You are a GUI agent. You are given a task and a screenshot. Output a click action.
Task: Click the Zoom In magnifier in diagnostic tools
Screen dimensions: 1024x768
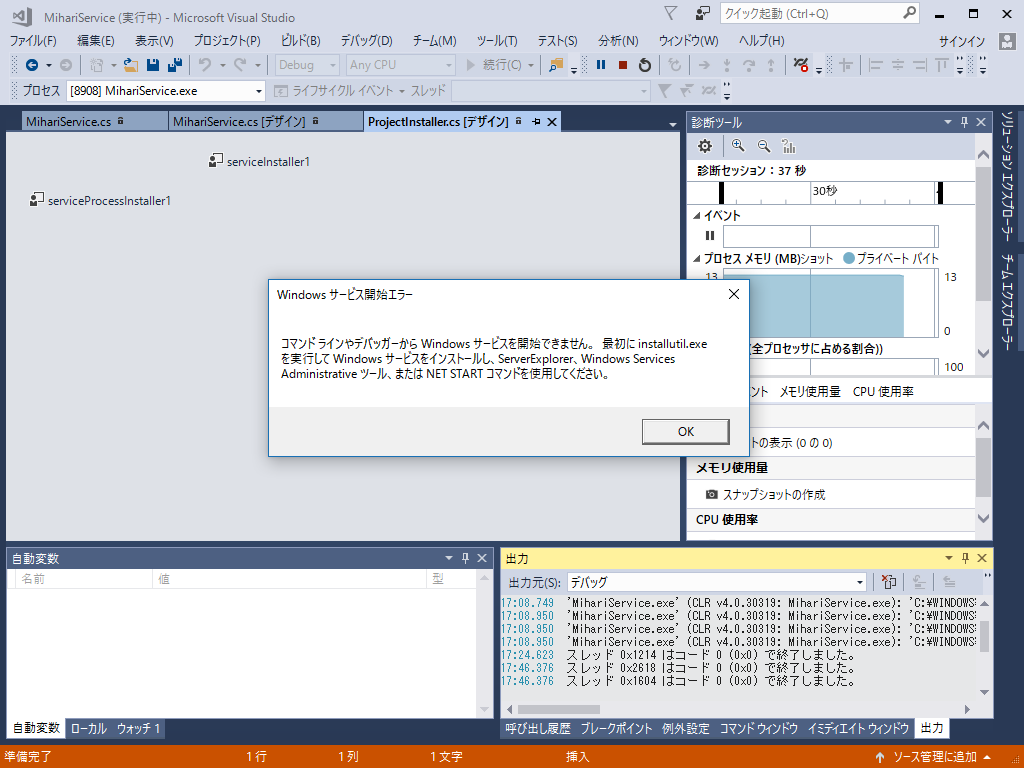(738, 146)
